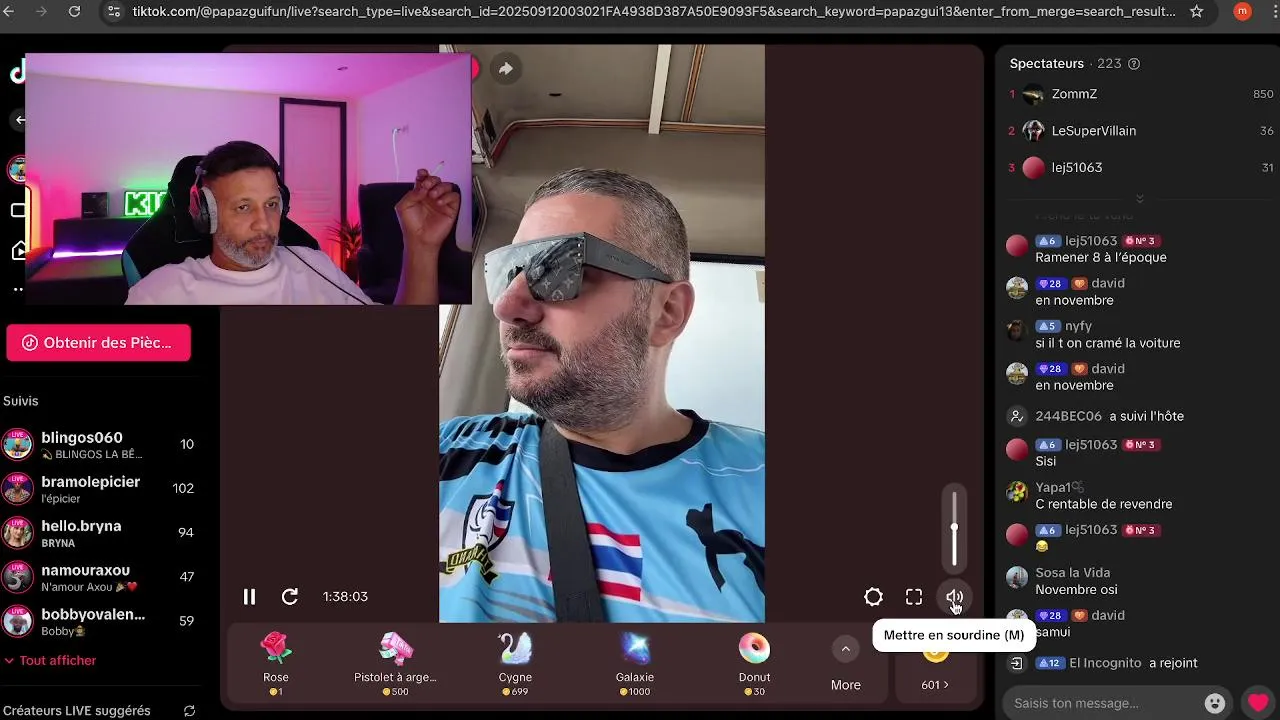
Task: Bookmark this page with the star icon
Action: coord(1196,12)
